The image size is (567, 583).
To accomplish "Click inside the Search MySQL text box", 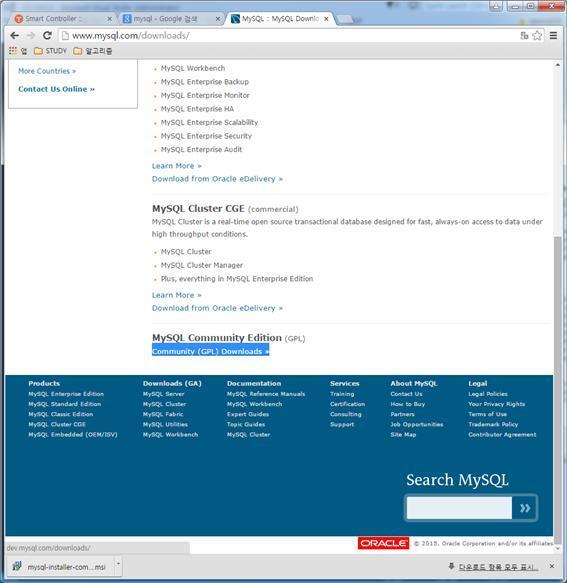I will [x=459, y=508].
